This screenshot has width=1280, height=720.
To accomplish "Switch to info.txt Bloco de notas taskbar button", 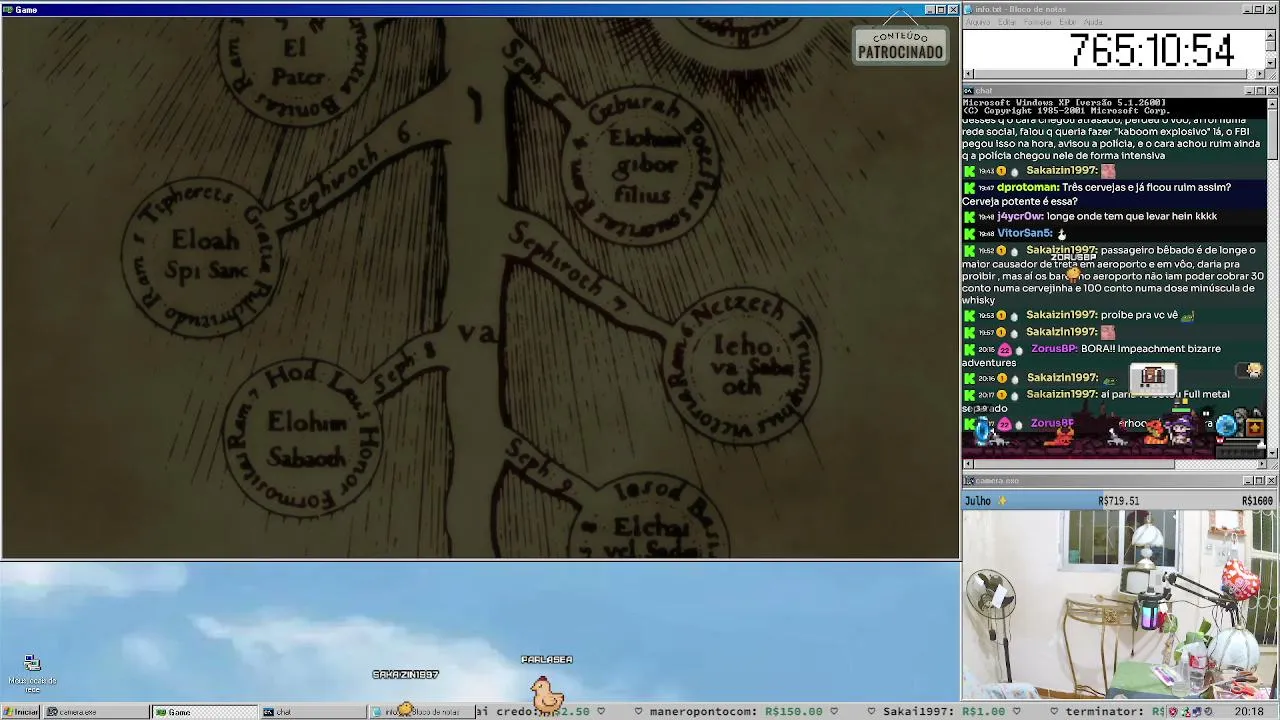I will [420, 712].
